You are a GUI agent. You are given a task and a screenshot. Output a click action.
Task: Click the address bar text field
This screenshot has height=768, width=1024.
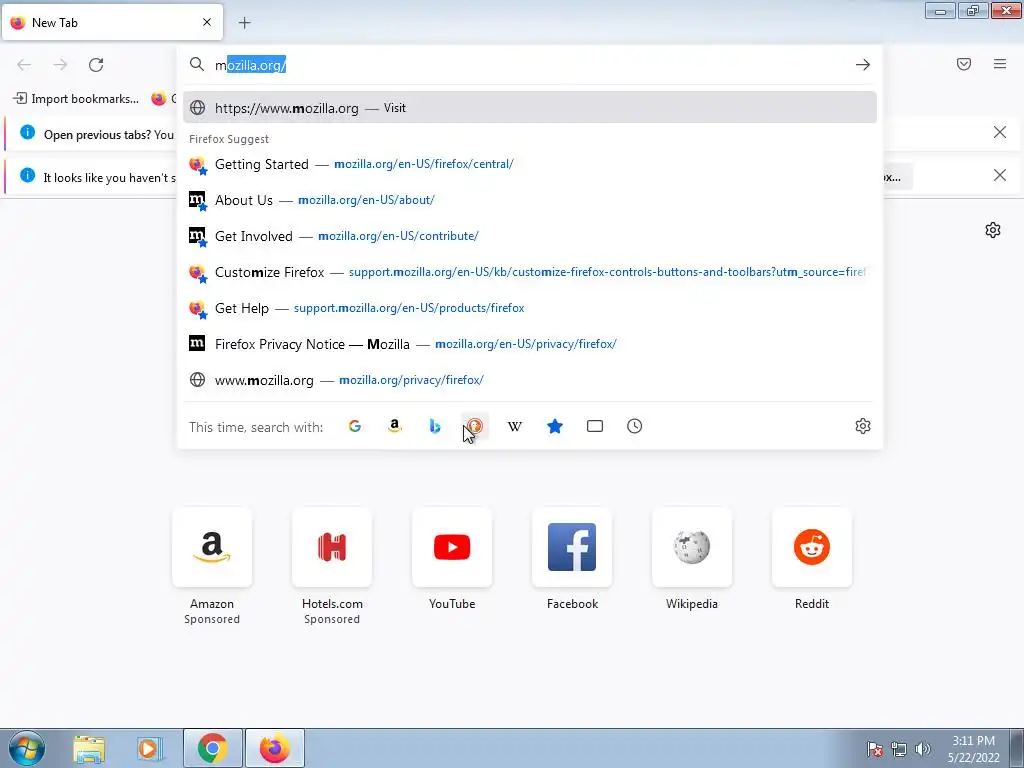(x=529, y=65)
